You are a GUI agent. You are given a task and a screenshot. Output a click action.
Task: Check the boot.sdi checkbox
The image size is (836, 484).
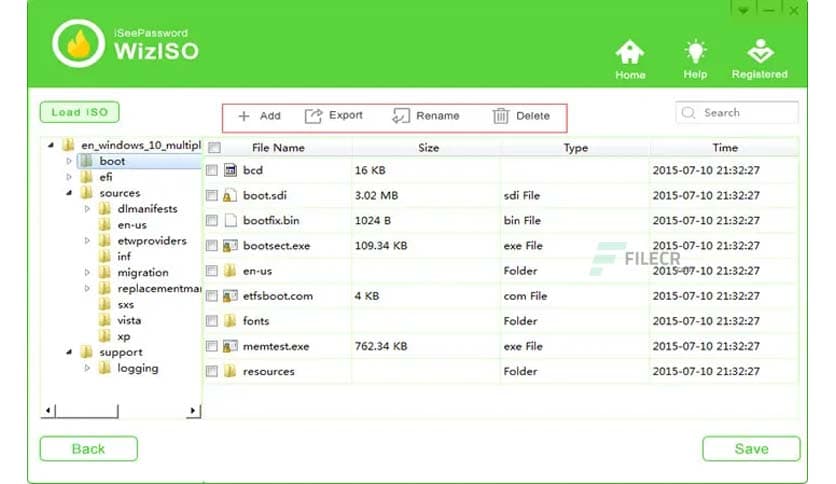212,195
